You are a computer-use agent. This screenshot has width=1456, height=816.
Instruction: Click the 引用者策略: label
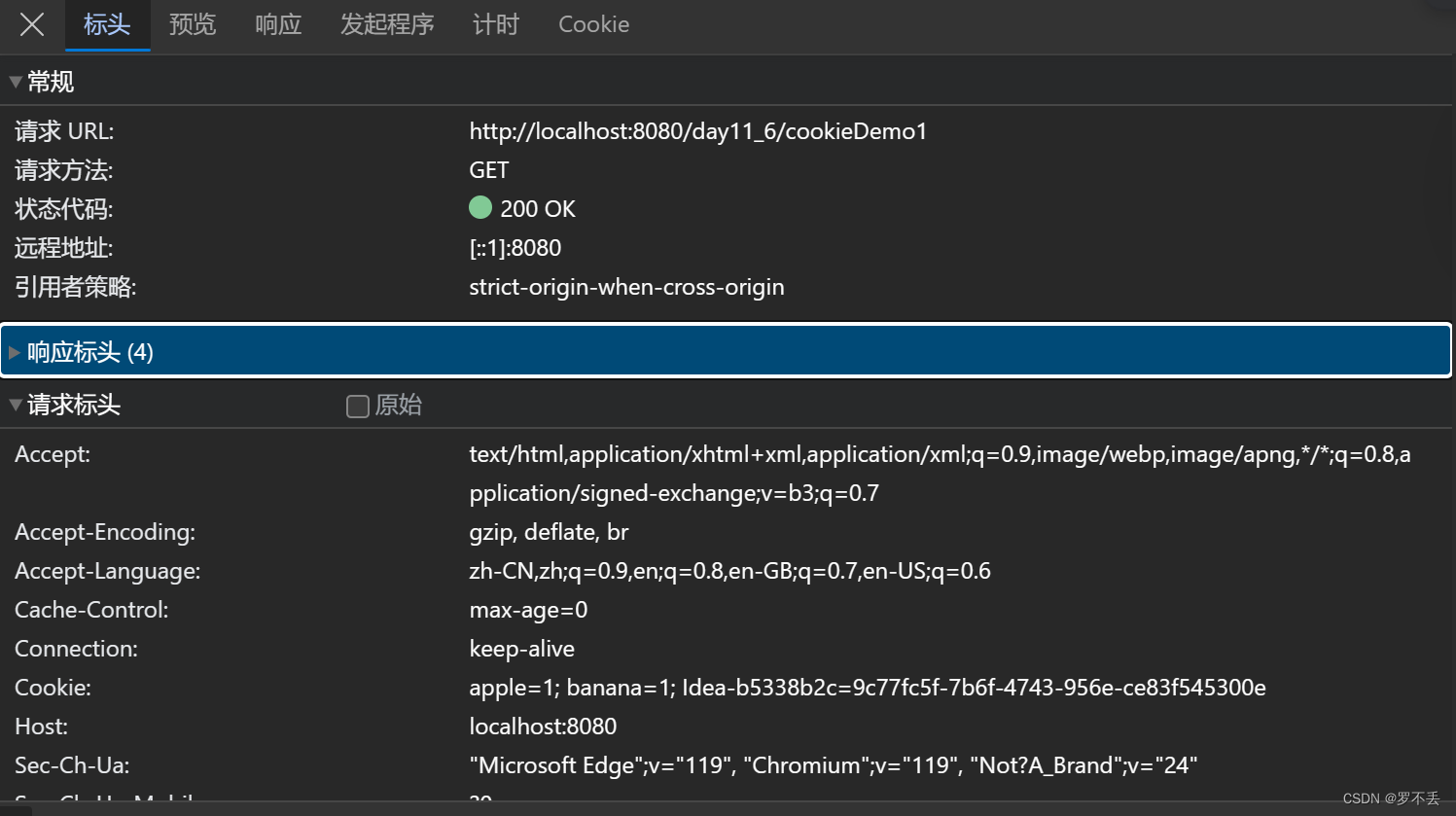pyautogui.click(x=76, y=287)
